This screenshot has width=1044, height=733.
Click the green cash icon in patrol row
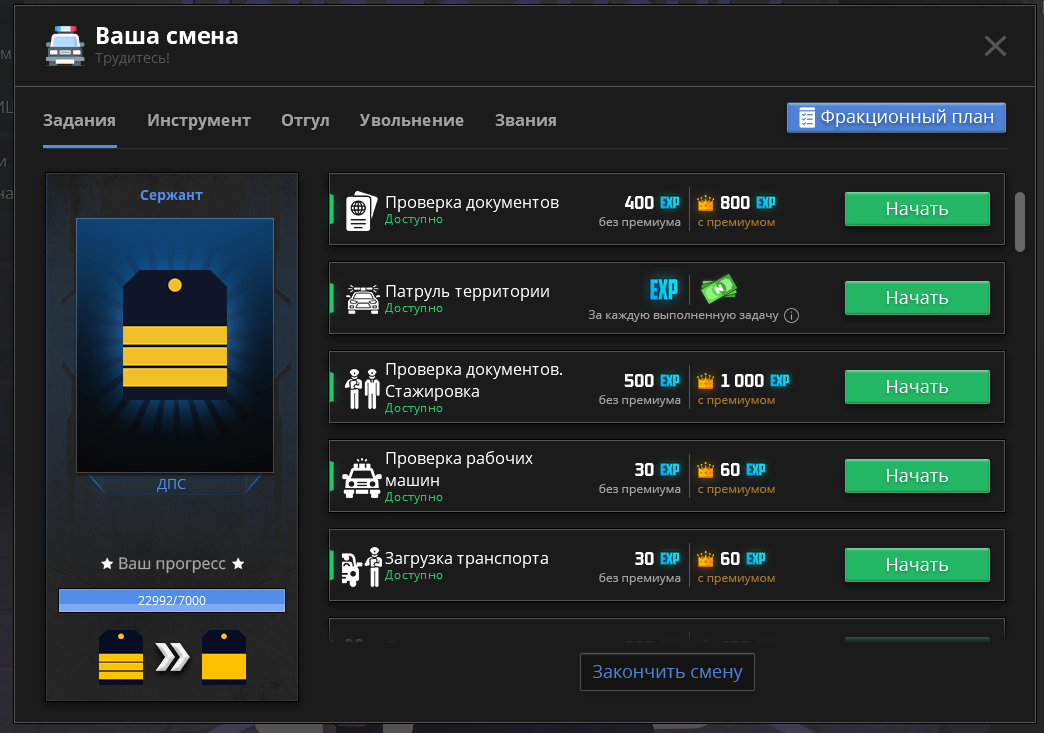click(718, 290)
